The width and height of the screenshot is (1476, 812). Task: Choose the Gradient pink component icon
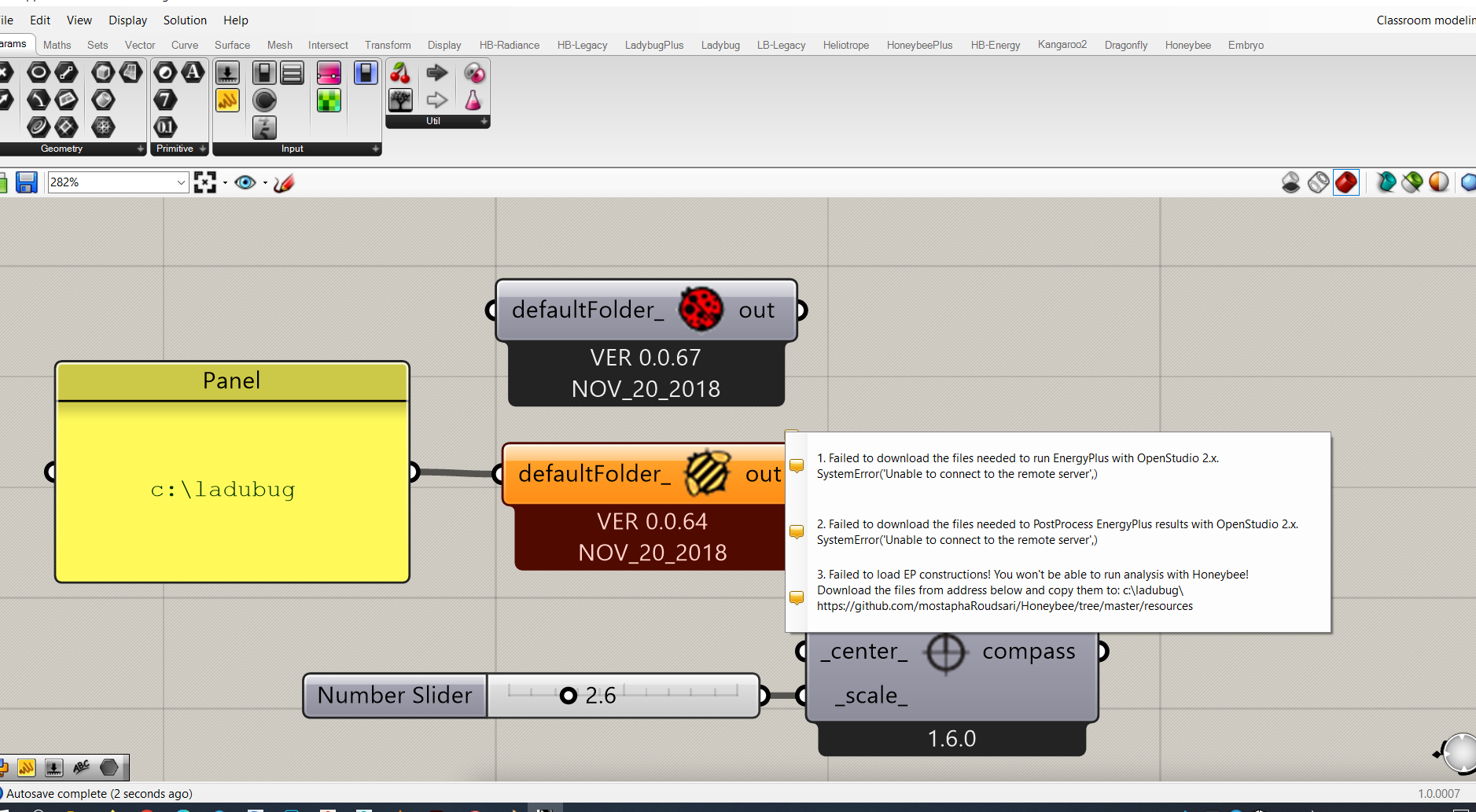tap(329, 73)
